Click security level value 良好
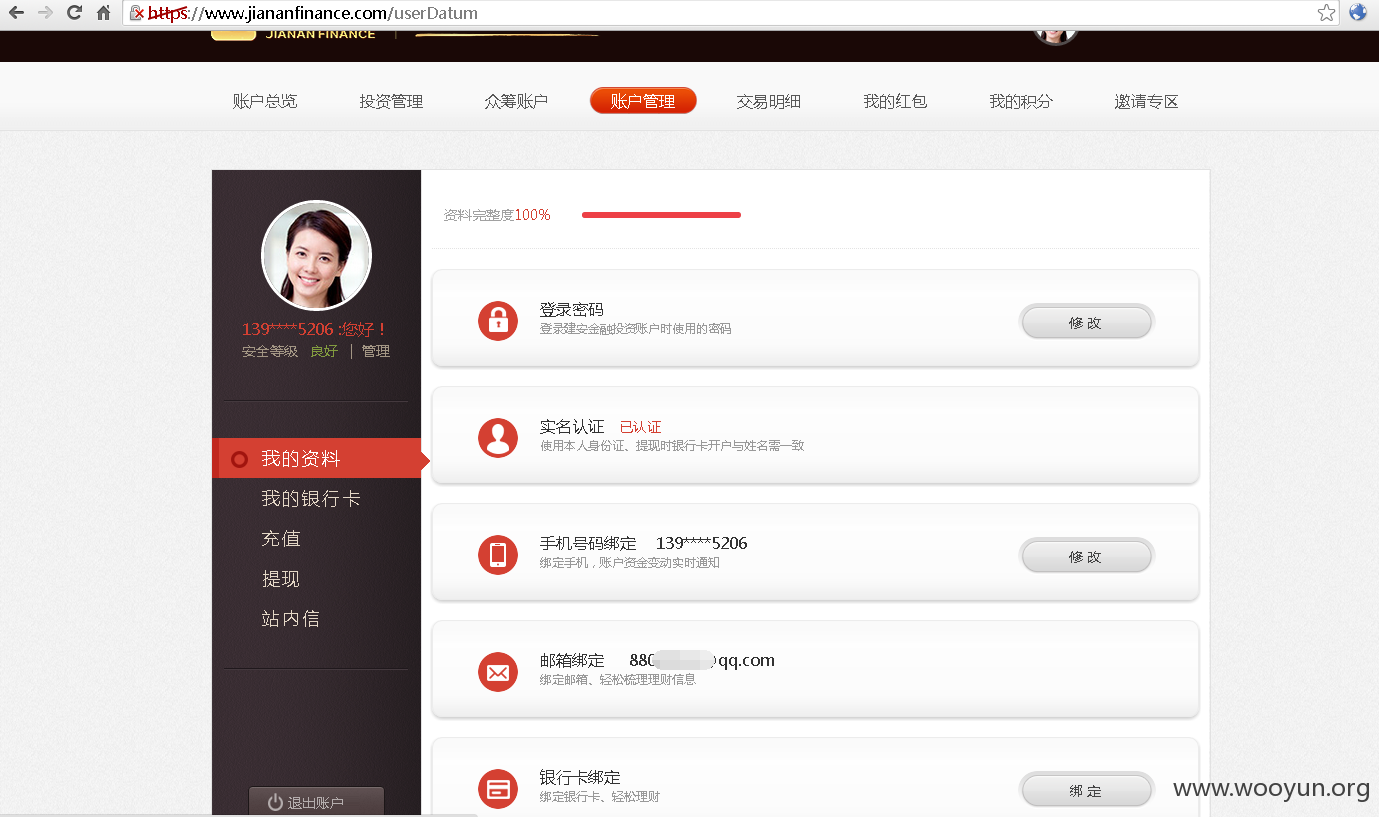This screenshot has height=817, width=1379. (324, 351)
